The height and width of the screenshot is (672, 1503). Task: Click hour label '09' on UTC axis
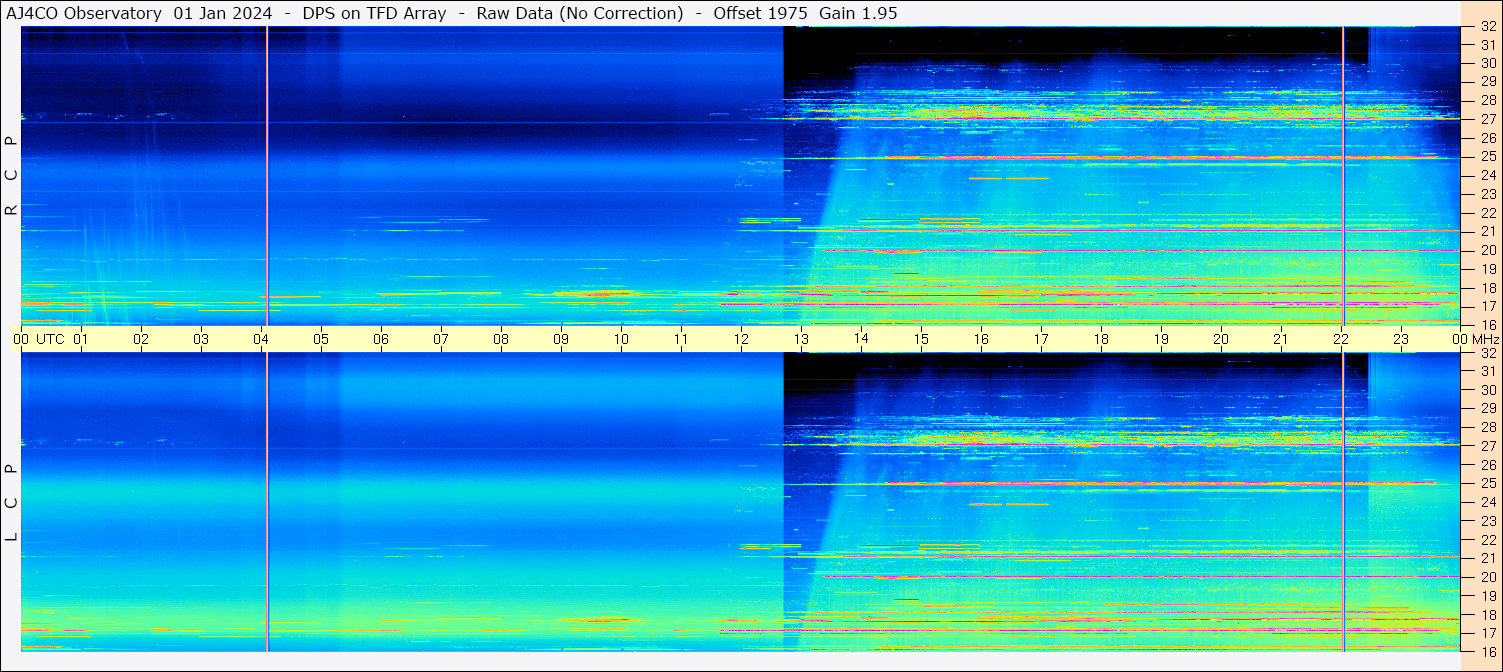(x=561, y=339)
